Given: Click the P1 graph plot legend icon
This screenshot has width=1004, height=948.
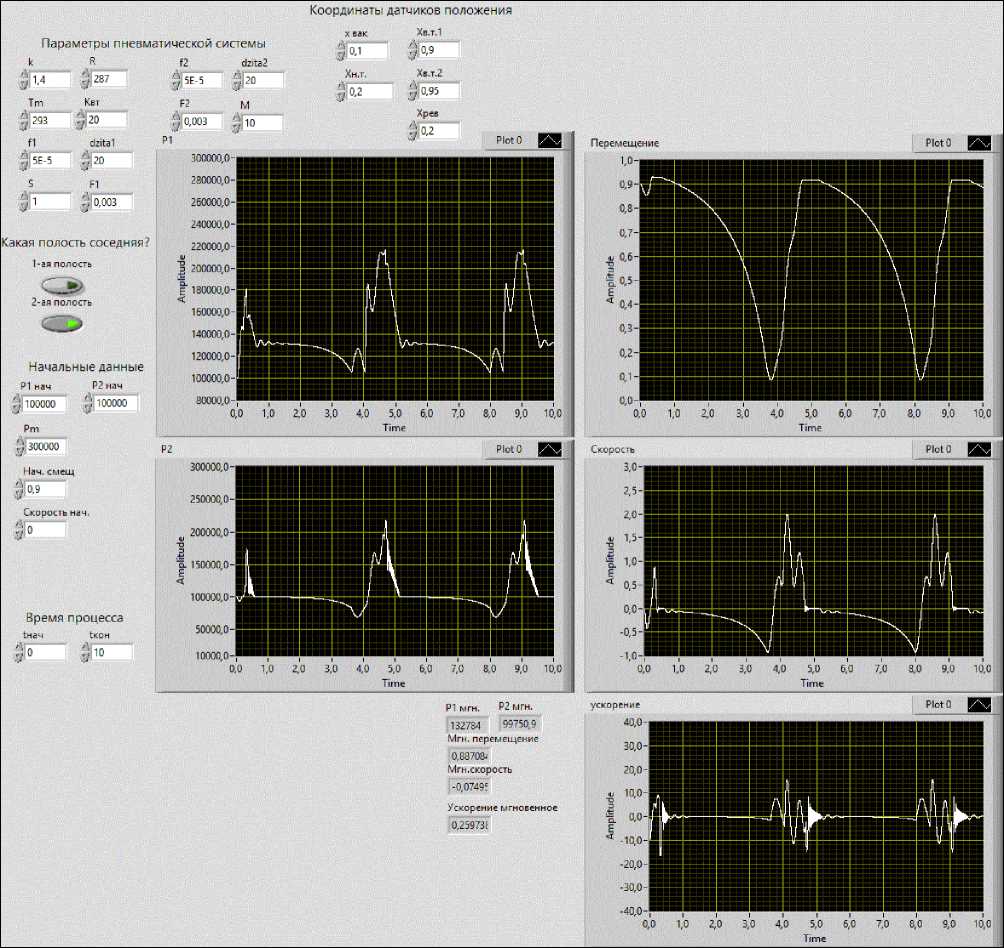Looking at the screenshot, I should point(549,141).
